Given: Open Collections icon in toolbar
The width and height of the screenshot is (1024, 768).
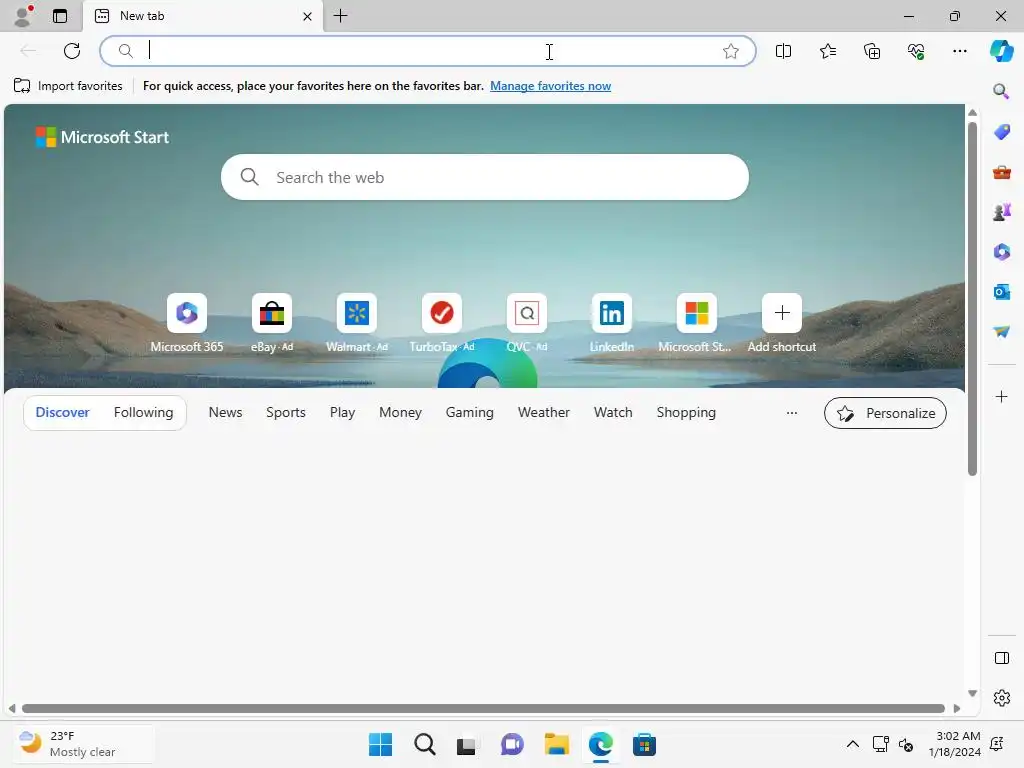Looking at the screenshot, I should tap(872, 51).
